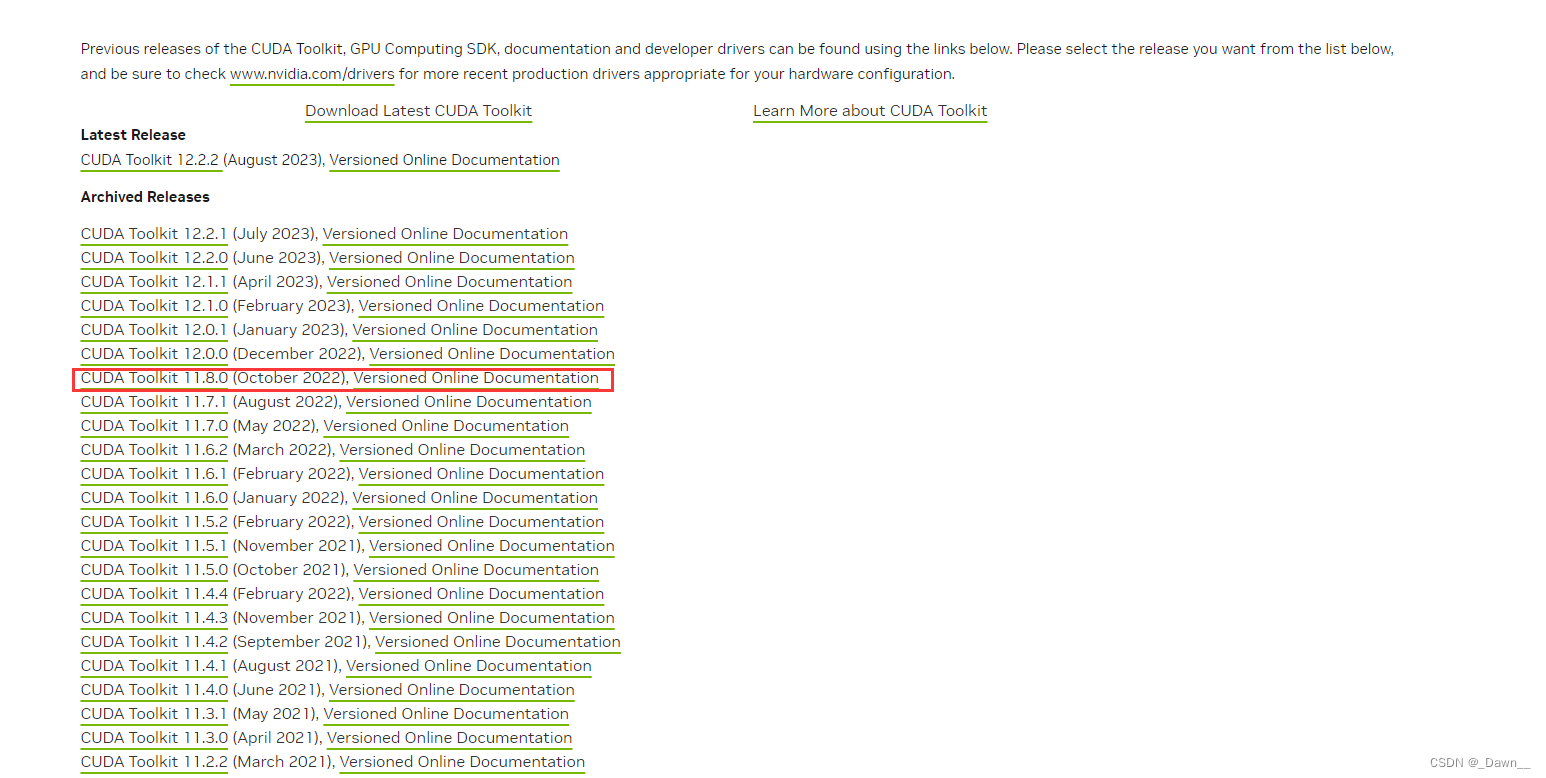This screenshot has width=1546, height=778.
Task: Open documentation for 11.7.1 August 2022
Action: 469,402
